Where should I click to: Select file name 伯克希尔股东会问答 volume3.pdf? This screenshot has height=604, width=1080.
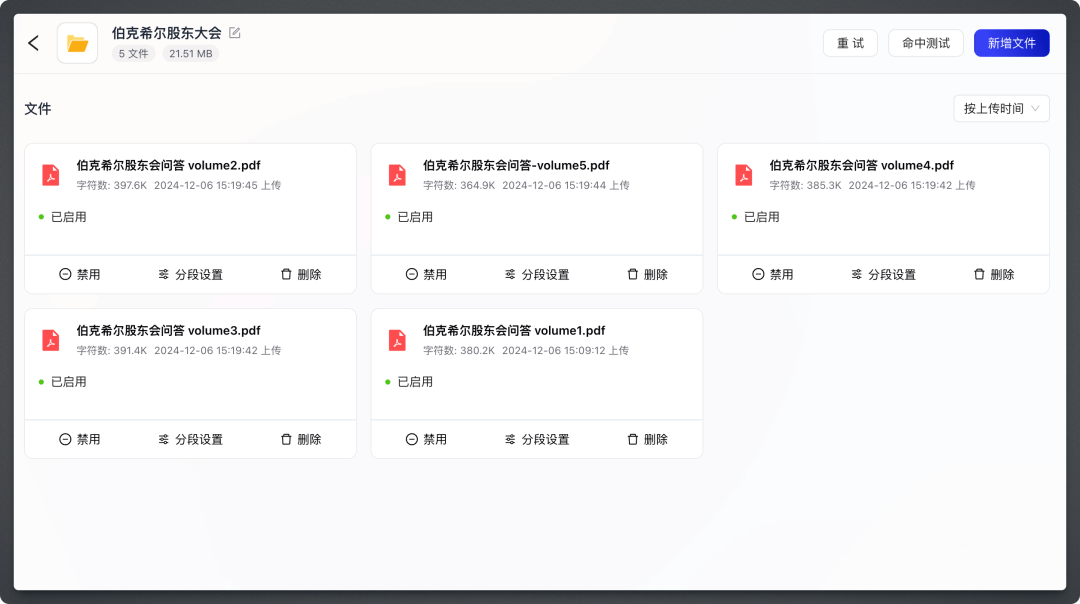[x=169, y=331]
